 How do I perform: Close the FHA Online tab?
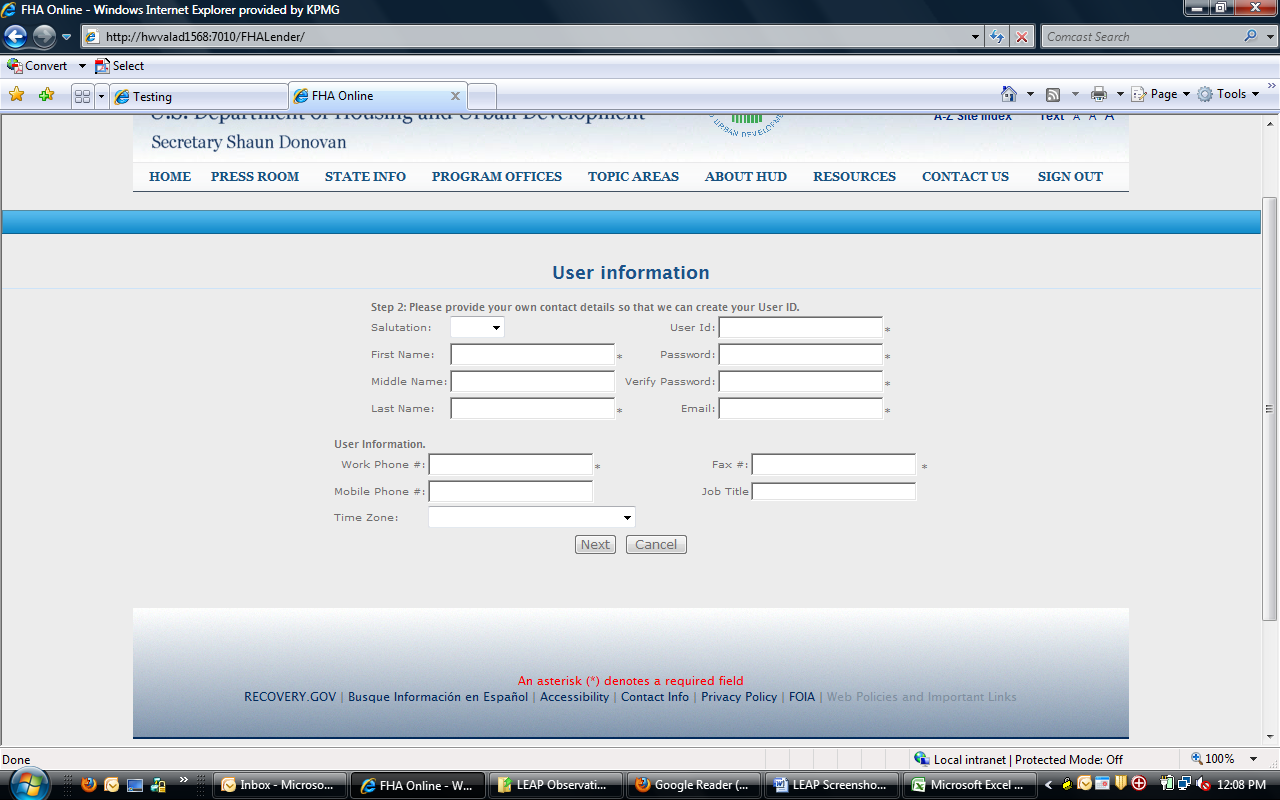[x=456, y=96]
